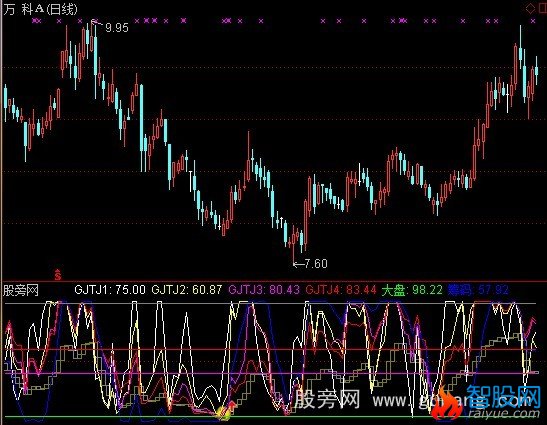547x425 pixels.
Task: Click the red up-arrow buy signal in the indicator panel
Action: pos(232,405)
